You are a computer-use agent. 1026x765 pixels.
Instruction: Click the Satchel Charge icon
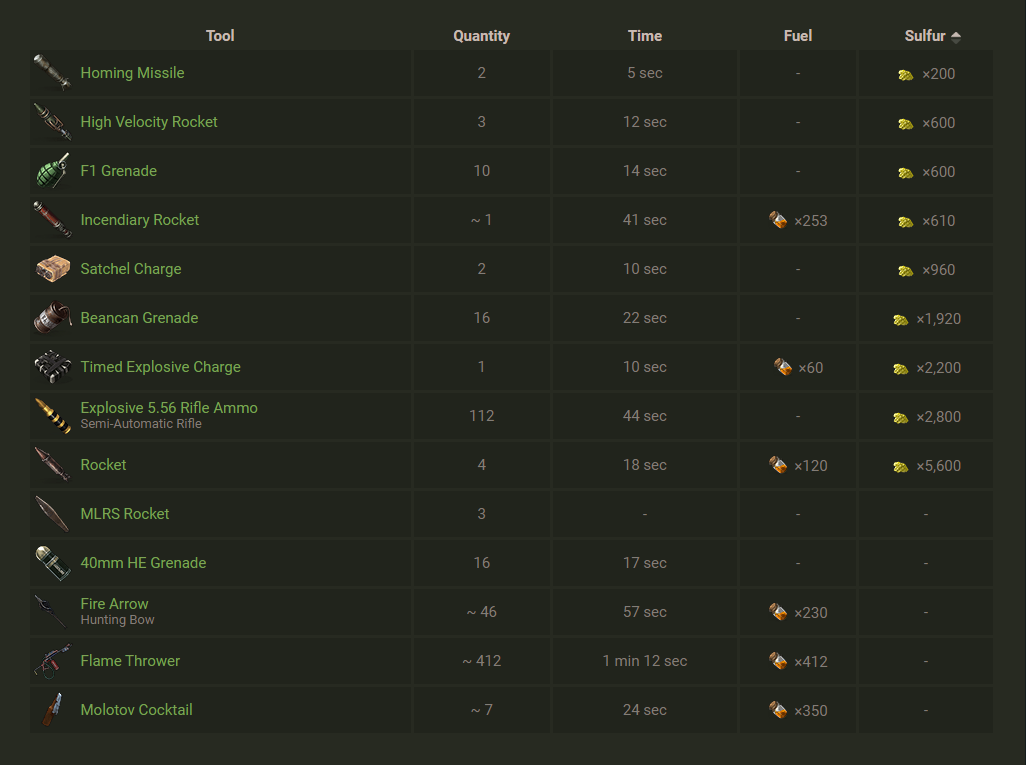tap(52, 269)
